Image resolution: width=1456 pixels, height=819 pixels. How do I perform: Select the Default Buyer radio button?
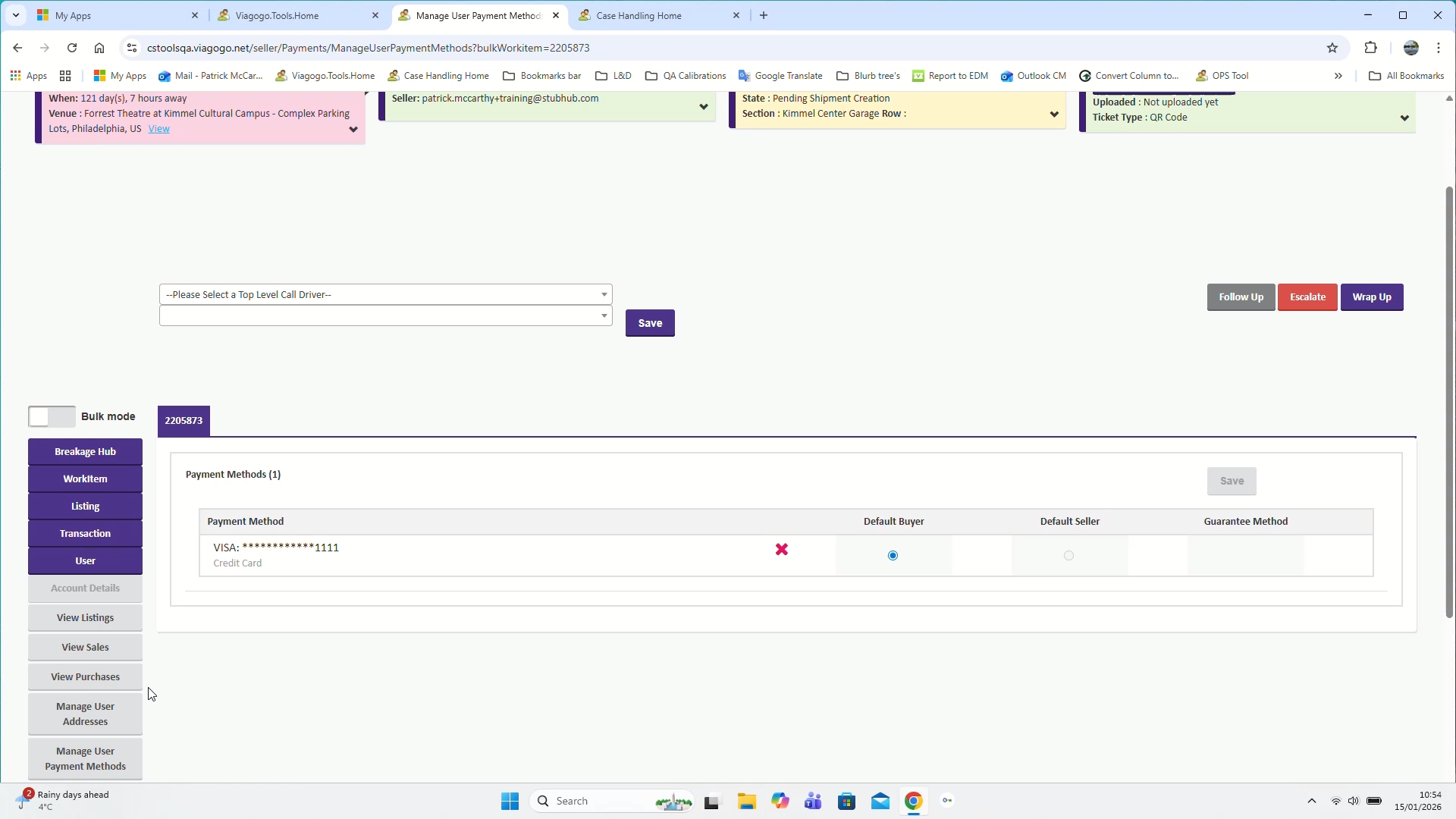coord(893,556)
